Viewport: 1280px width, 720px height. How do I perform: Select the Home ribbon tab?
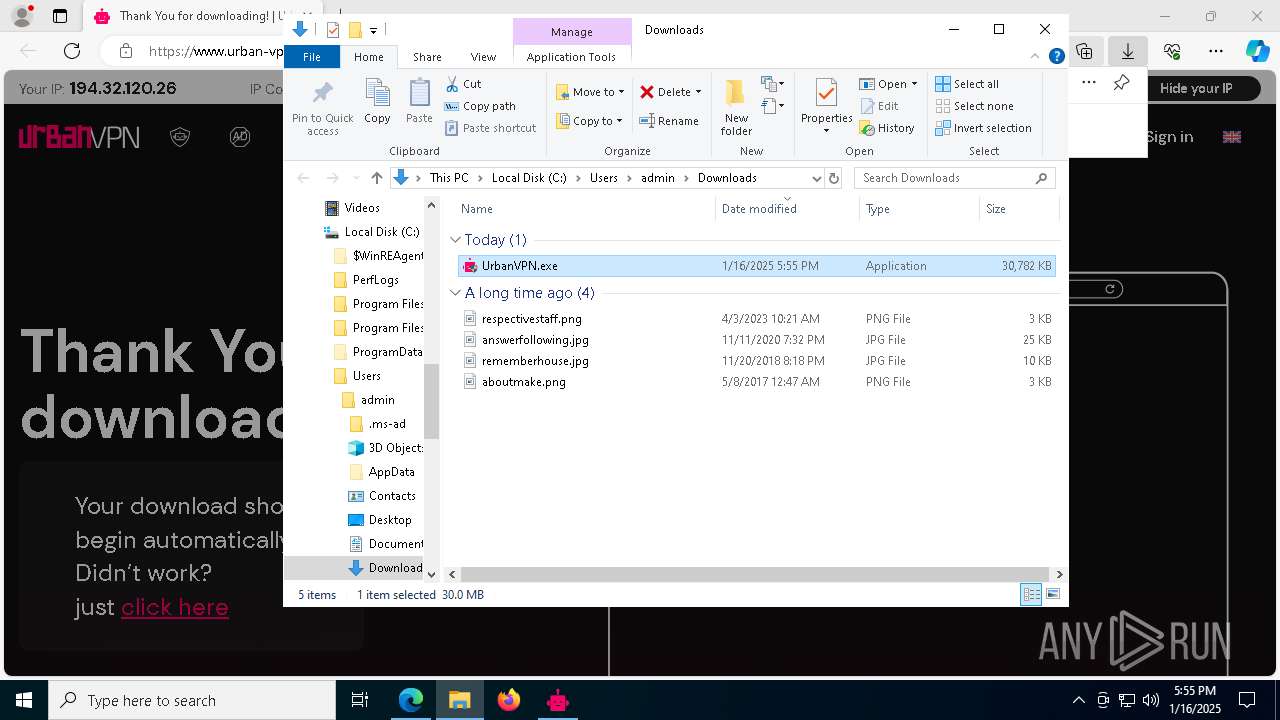click(x=368, y=57)
